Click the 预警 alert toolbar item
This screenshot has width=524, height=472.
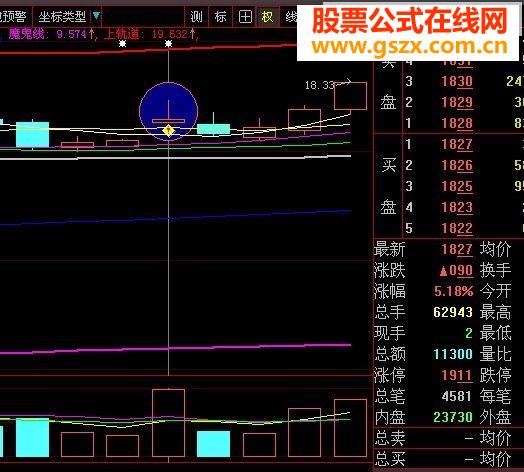13,16
